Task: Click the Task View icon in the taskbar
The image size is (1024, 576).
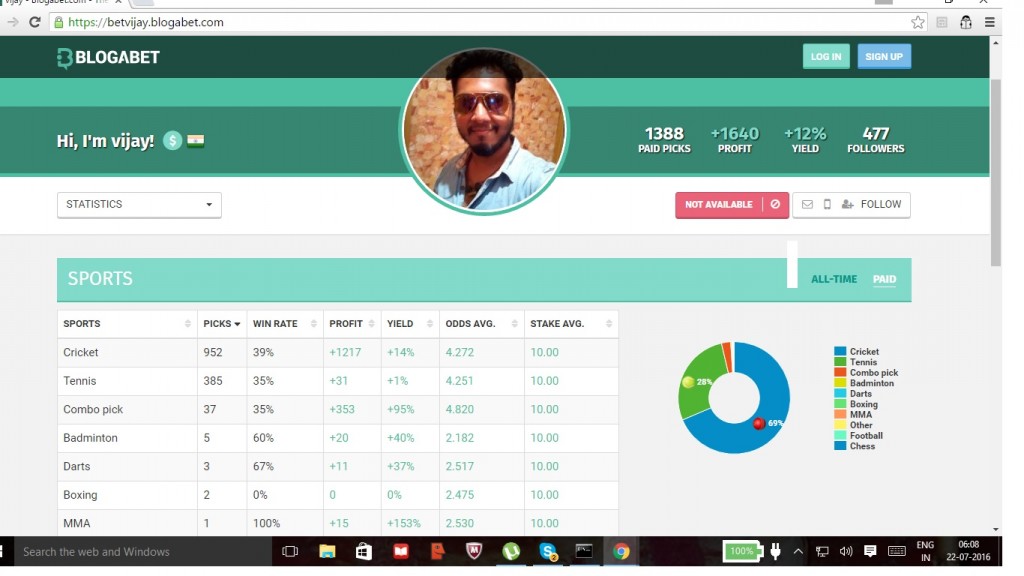Action: tap(290, 551)
